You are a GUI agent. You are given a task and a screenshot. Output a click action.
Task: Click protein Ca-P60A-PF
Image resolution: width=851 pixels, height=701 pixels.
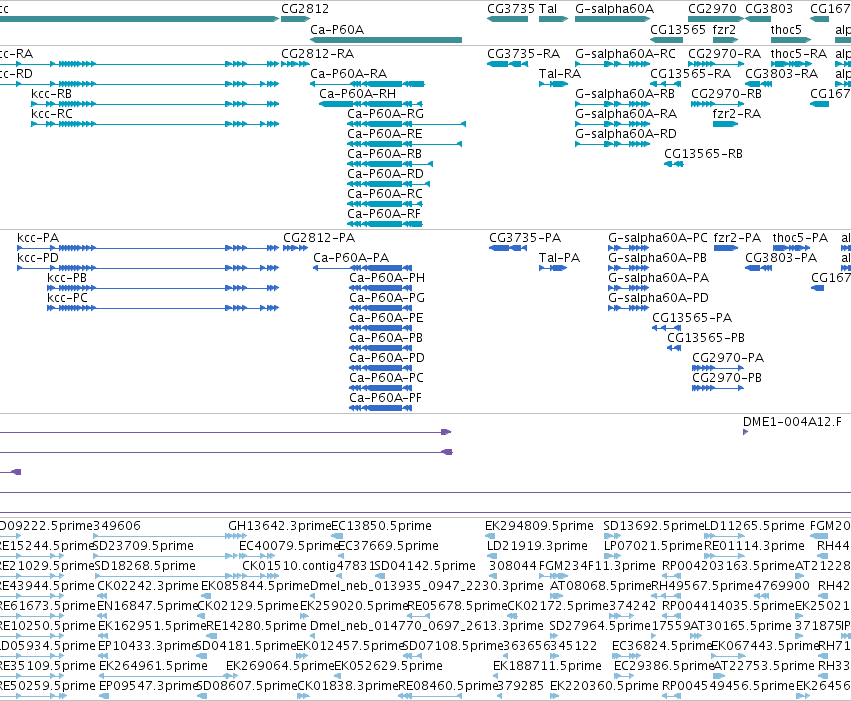pos(385,398)
